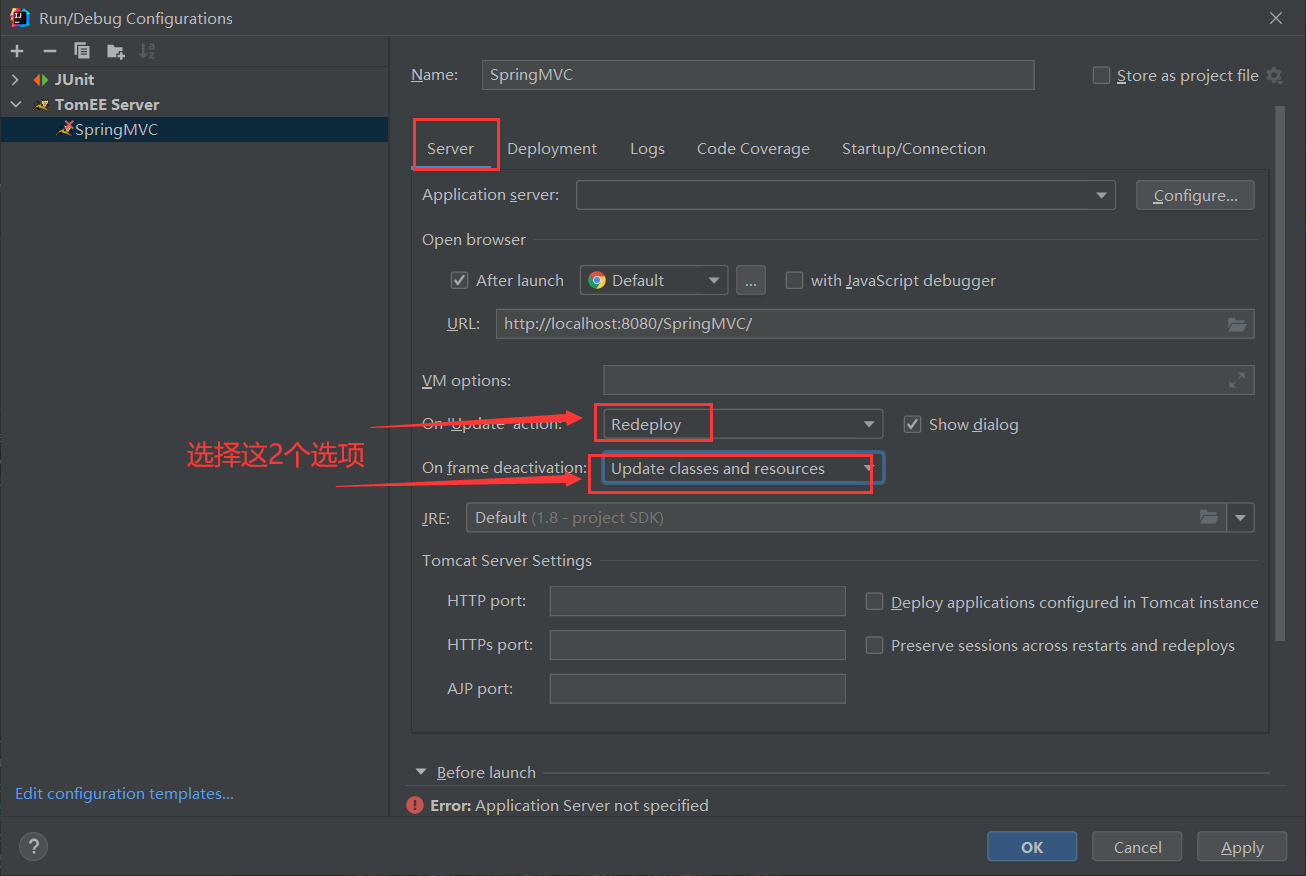Click the Apply button
Image resolution: width=1306 pixels, height=876 pixels.
[x=1242, y=846]
